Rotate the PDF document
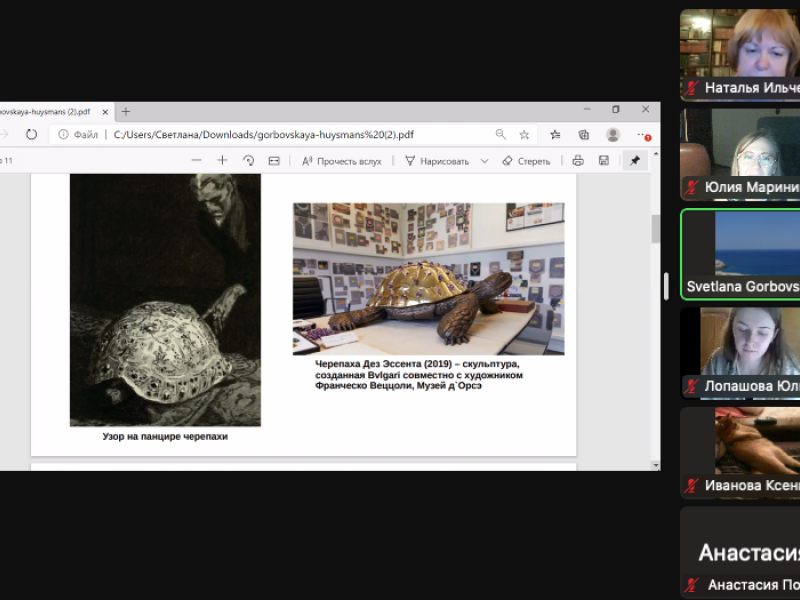 pyautogui.click(x=248, y=160)
